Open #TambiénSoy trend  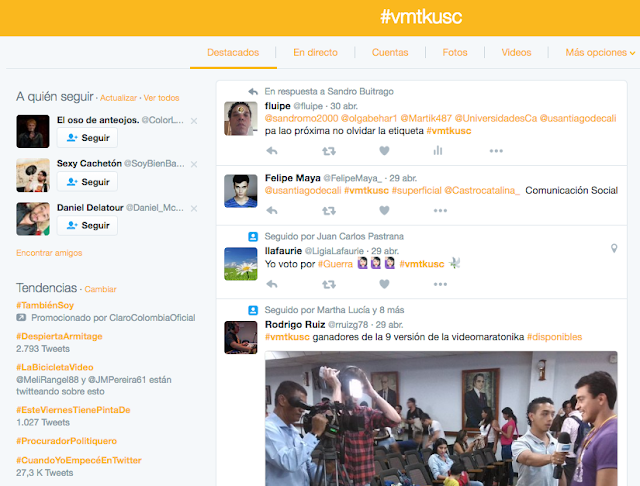45,305
